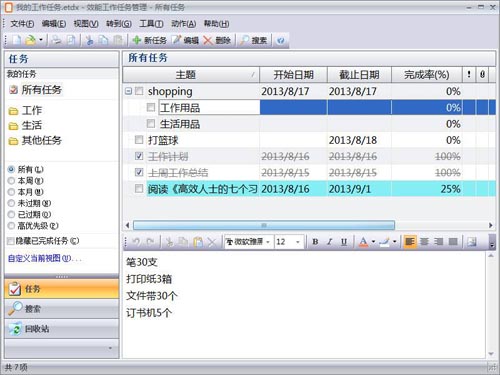Viewport: 500px width, 375px height.
Task: Click the magnifier Search toolbar icon
Action: click(x=244, y=40)
